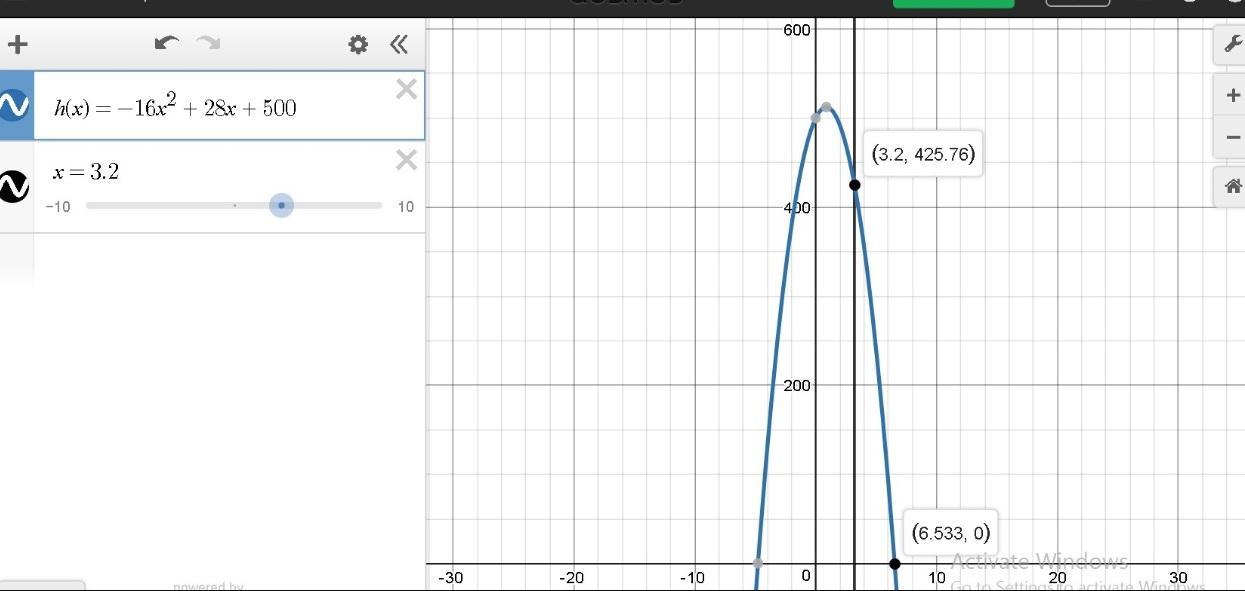Set slider lower limit -10

(x=58, y=207)
